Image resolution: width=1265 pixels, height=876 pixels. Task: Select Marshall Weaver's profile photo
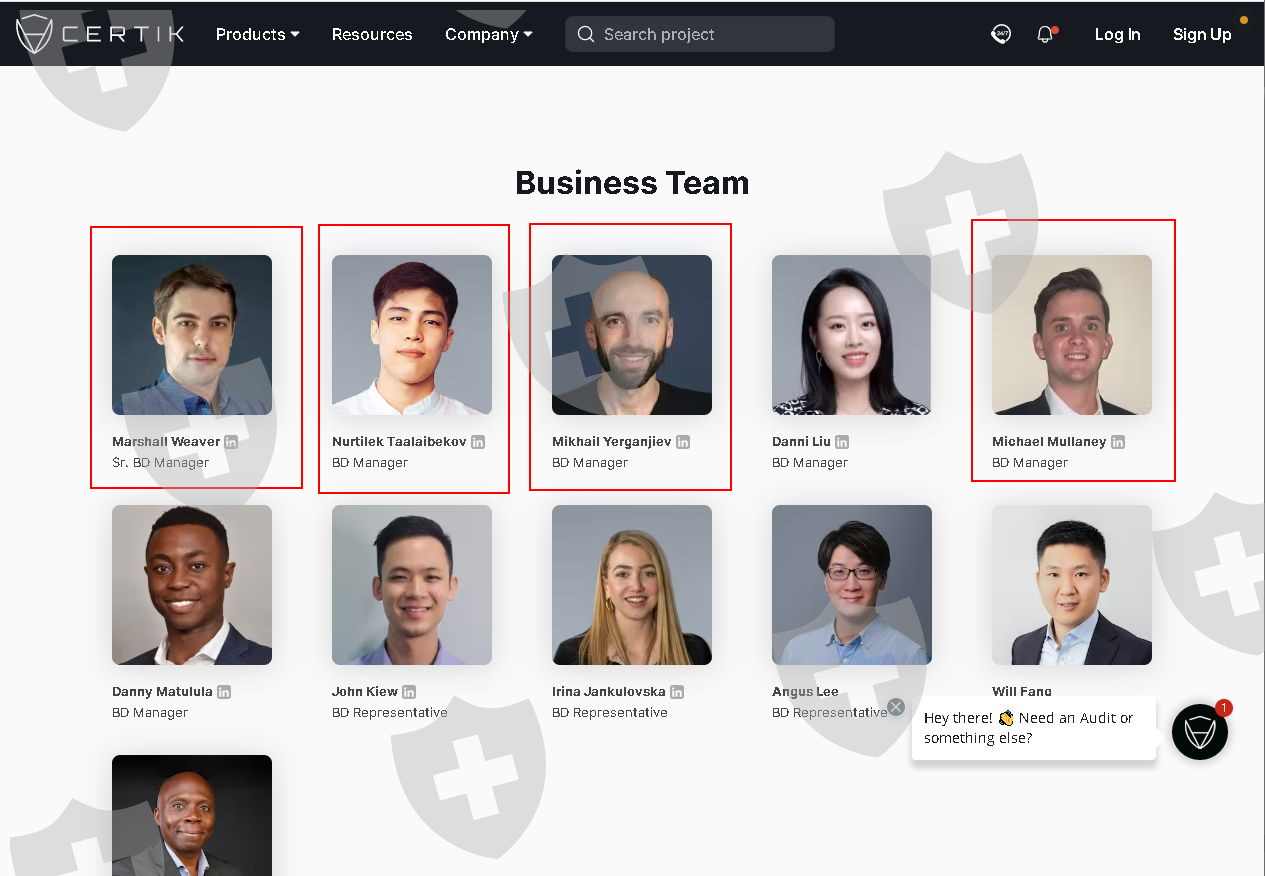tap(192, 335)
